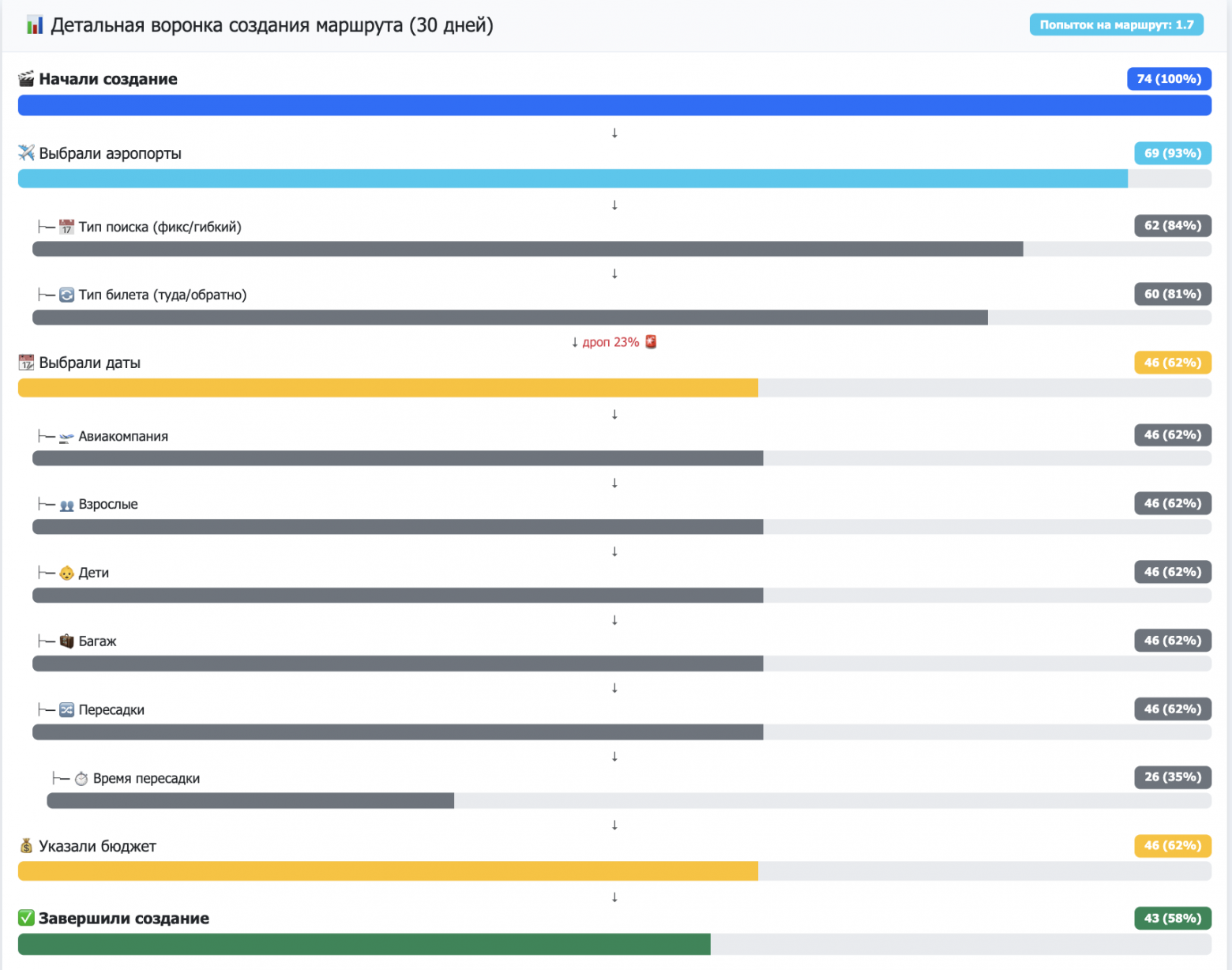Click the 46 (62%) badge for Указали бюджет
Screen dimensions: 1232x970
[1173, 846]
